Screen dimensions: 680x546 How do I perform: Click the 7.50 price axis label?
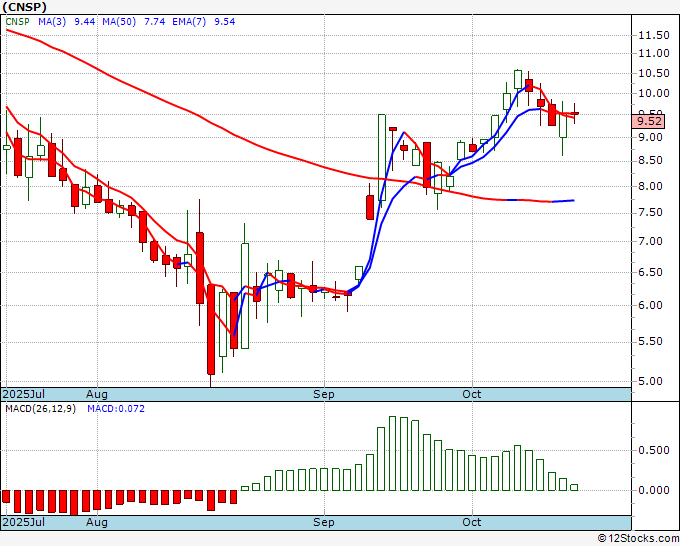650,213
